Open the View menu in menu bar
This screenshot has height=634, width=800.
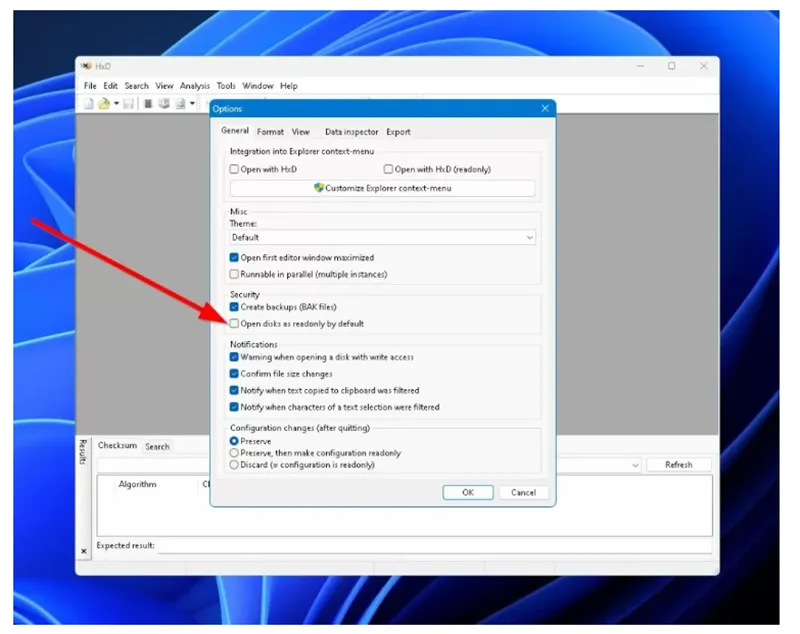tap(164, 86)
